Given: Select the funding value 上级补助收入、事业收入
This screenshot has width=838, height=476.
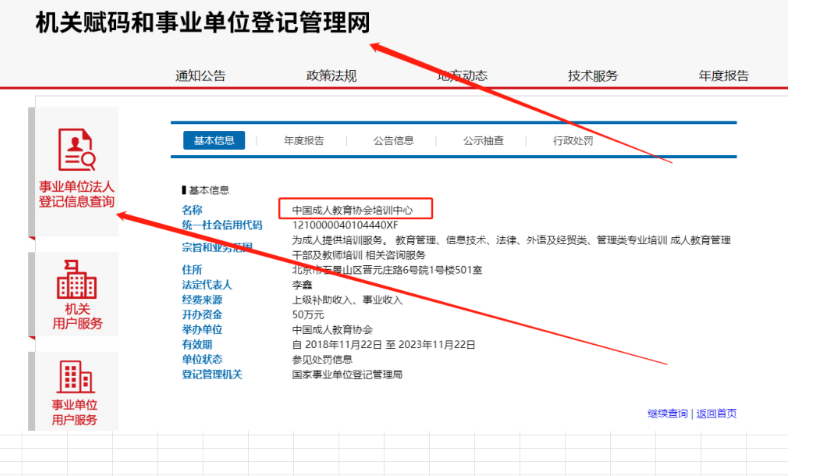Looking at the screenshot, I should pyautogui.click(x=347, y=300).
